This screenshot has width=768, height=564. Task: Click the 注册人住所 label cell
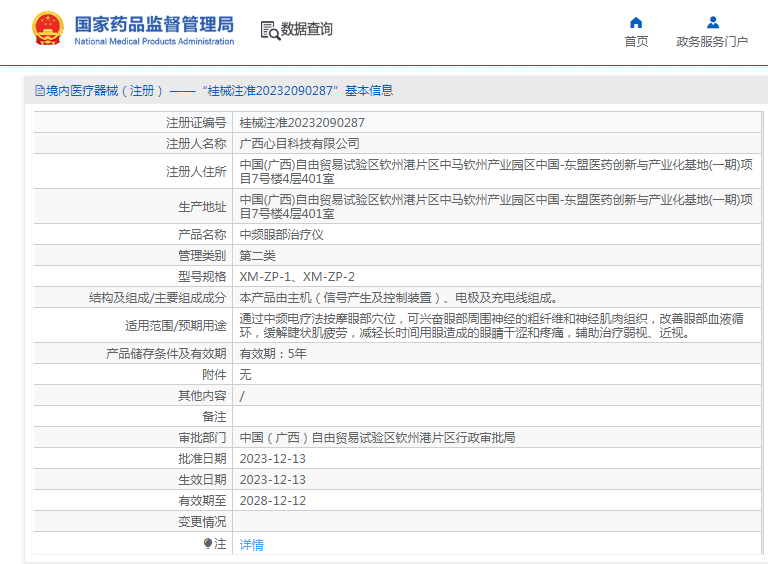[x=196, y=172]
